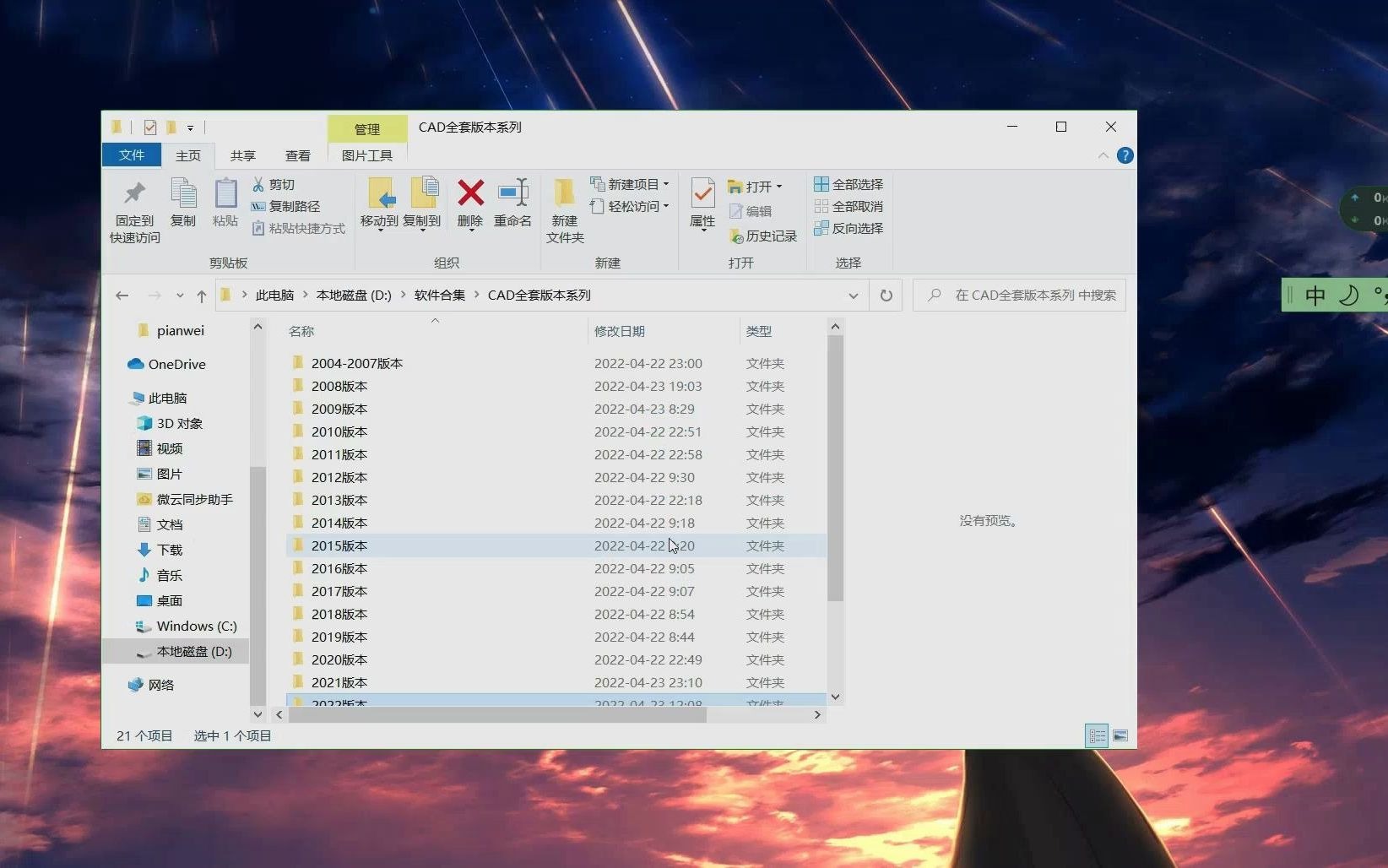This screenshot has height=868, width=1388.
Task: Open Picture Tools (图片工具) tab
Action: (x=367, y=155)
